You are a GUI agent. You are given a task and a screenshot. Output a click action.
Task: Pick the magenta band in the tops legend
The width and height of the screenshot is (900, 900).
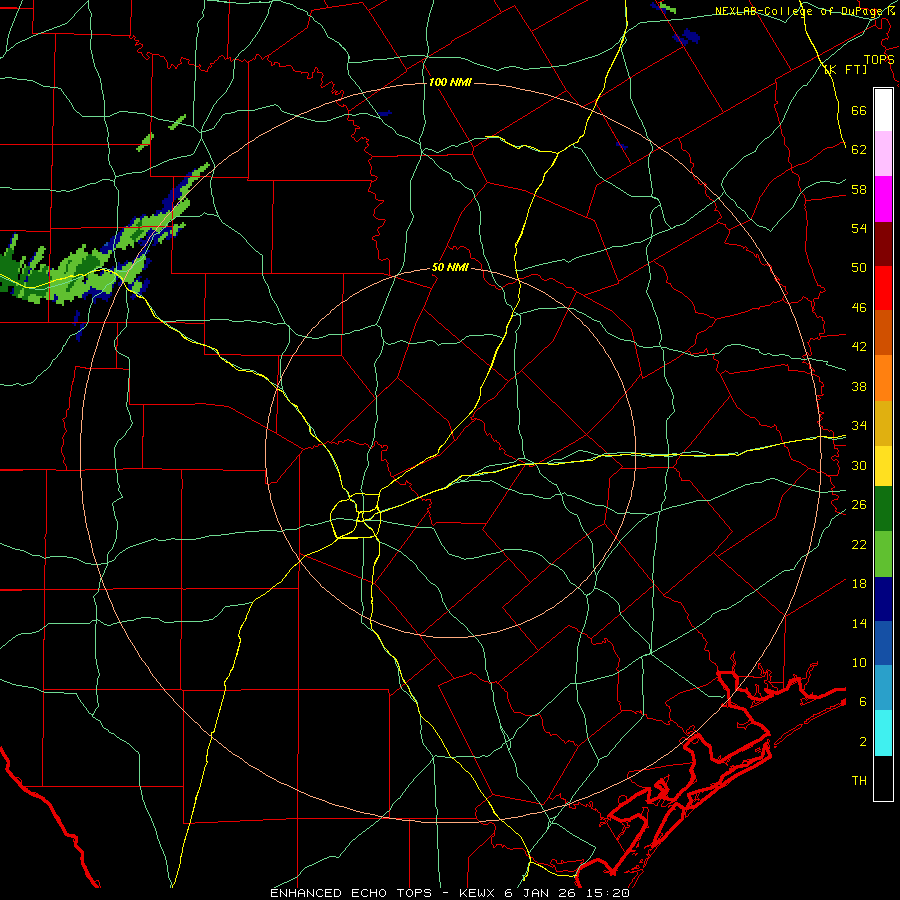[883, 199]
